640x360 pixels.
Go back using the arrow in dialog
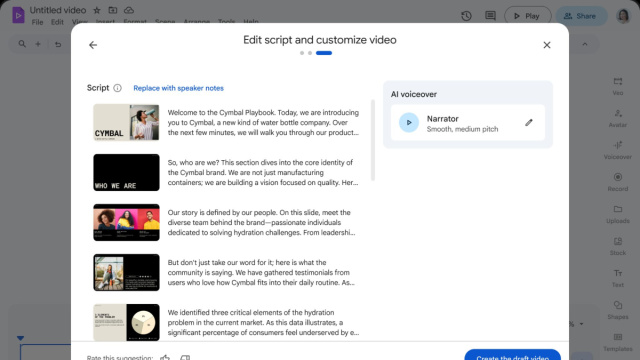coord(93,45)
